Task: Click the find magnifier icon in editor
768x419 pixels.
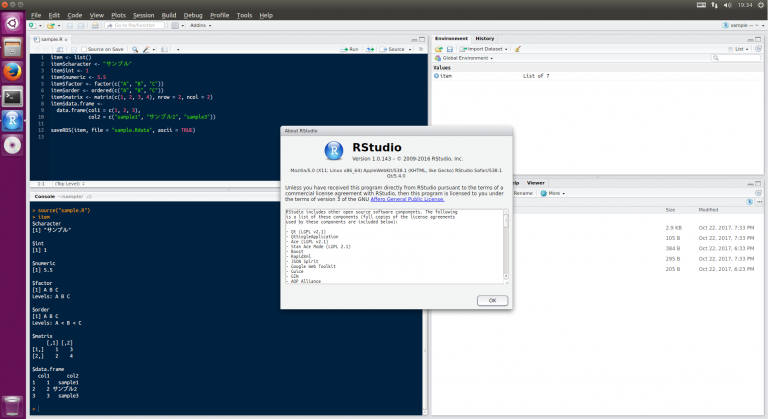Action: (137, 49)
